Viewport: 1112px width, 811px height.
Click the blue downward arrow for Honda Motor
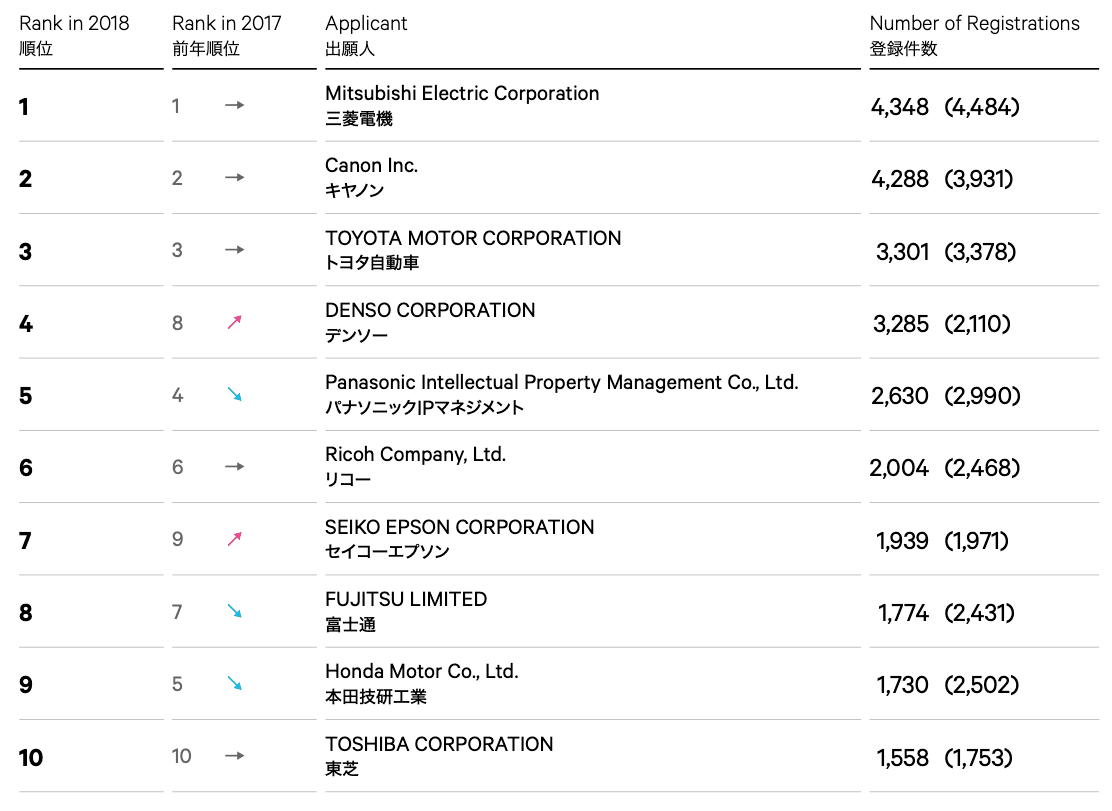tap(235, 683)
